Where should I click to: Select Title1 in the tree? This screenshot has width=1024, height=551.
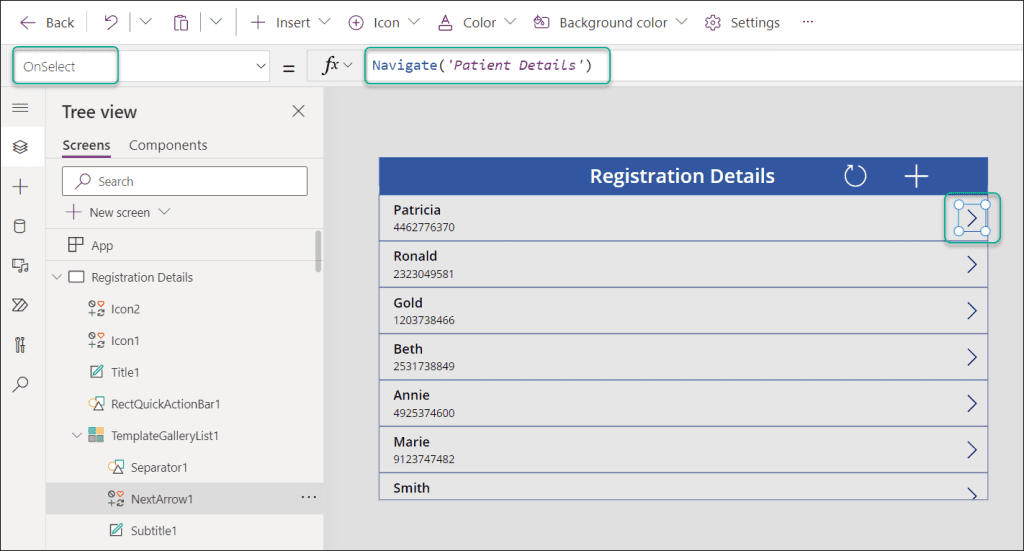pyautogui.click(x=125, y=372)
